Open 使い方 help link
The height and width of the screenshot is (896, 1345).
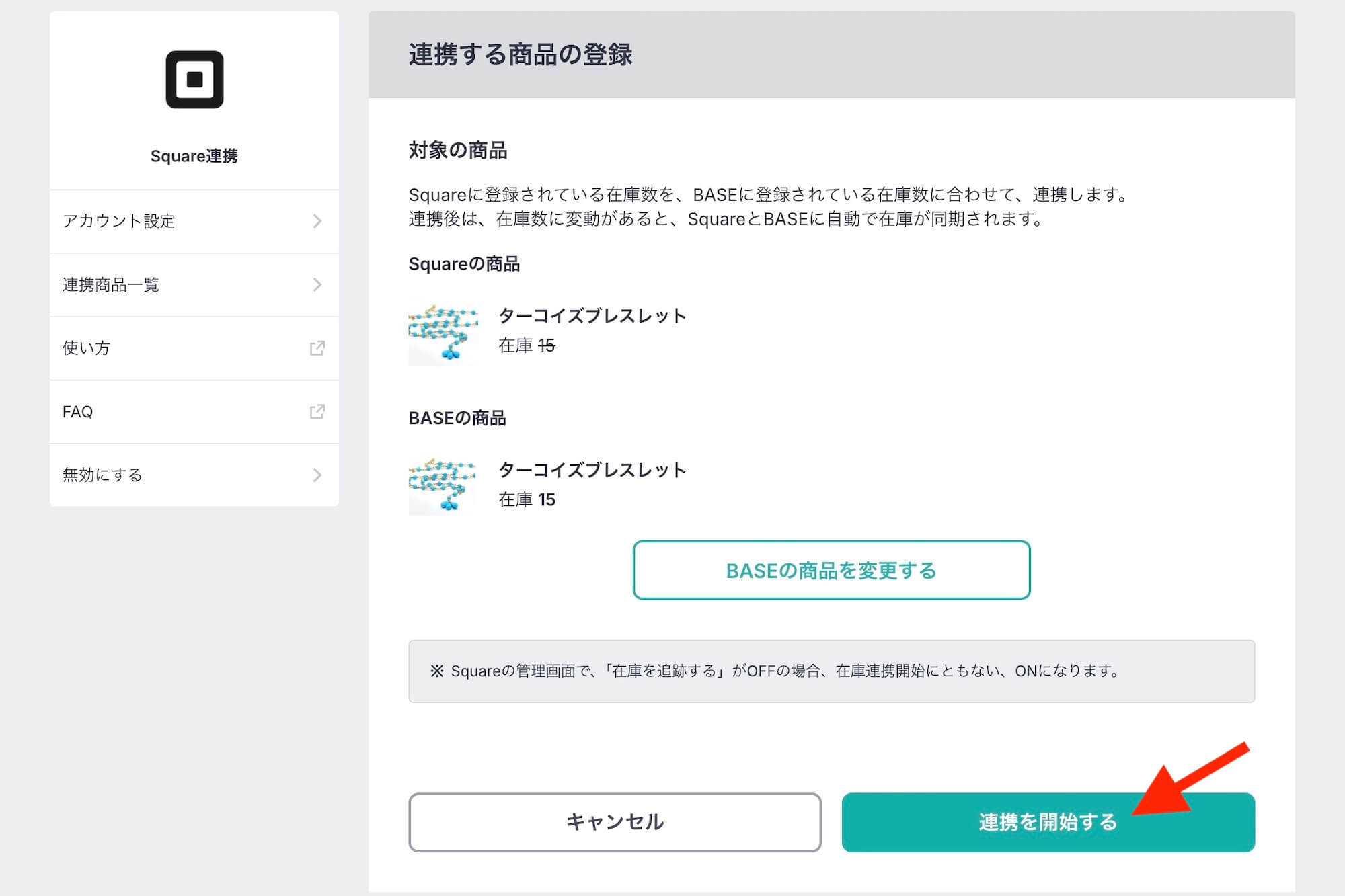point(194,348)
